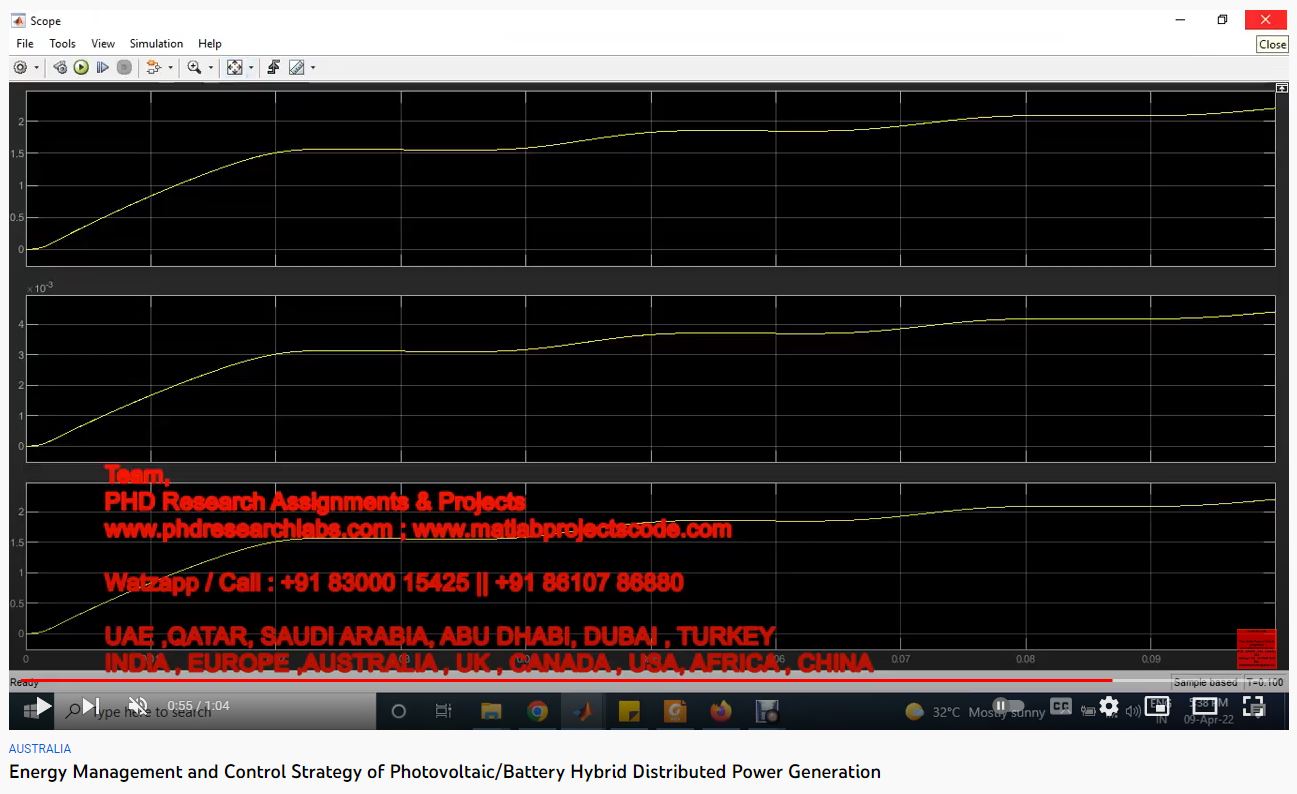
Task: Open the video player settings gear
Action: coord(1109,706)
